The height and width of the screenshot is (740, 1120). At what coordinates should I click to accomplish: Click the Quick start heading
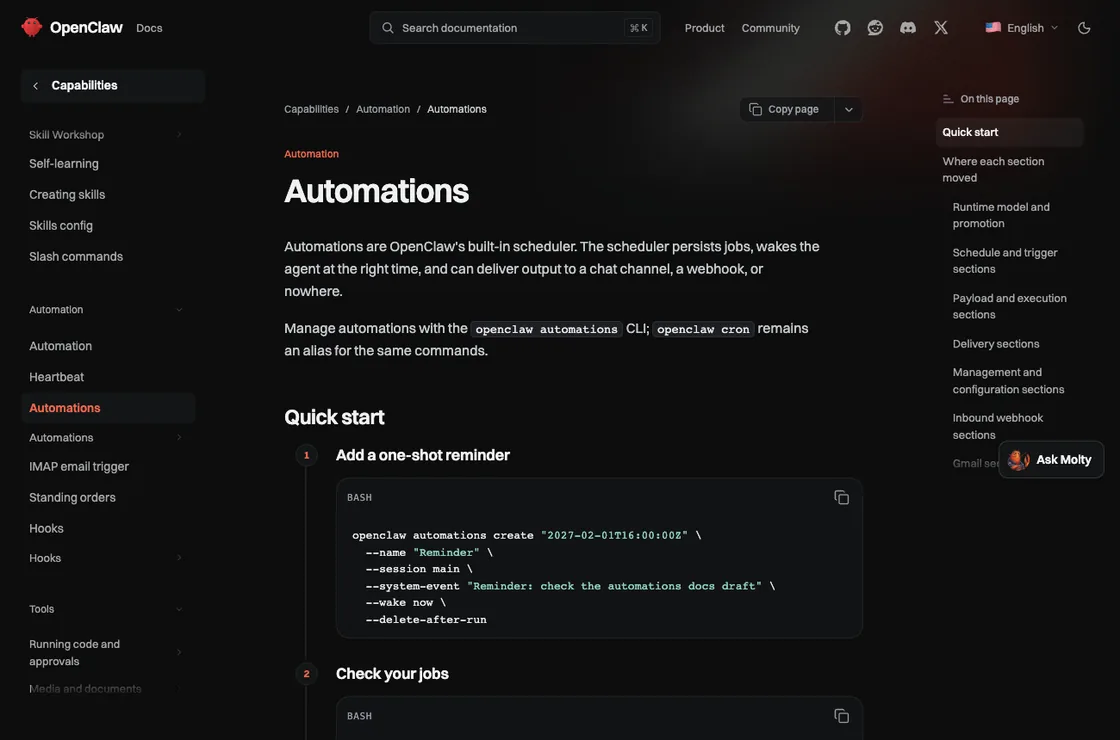pos(334,417)
